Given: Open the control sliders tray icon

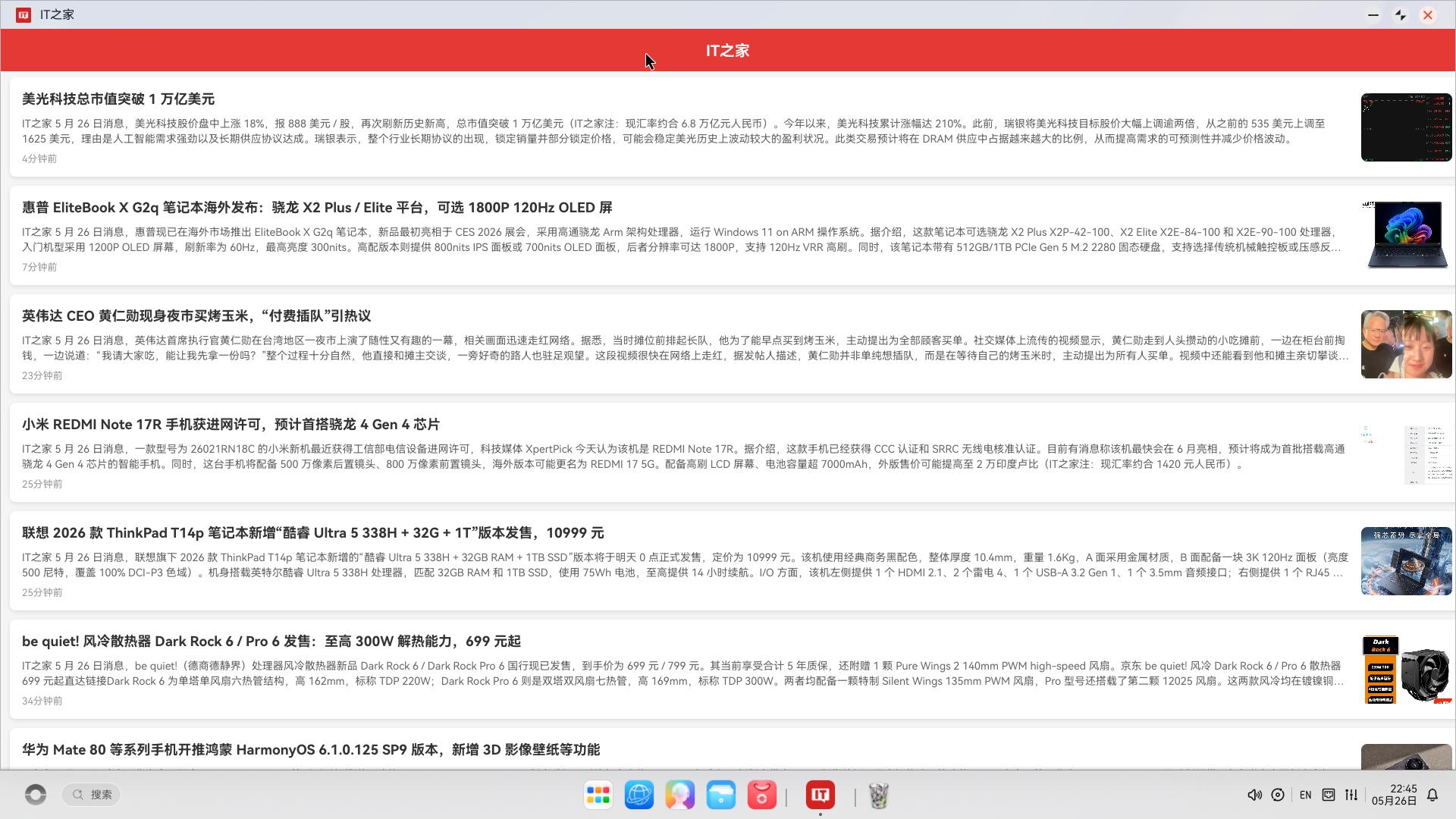Looking at the screenshot, I should tap(1351, 795).
